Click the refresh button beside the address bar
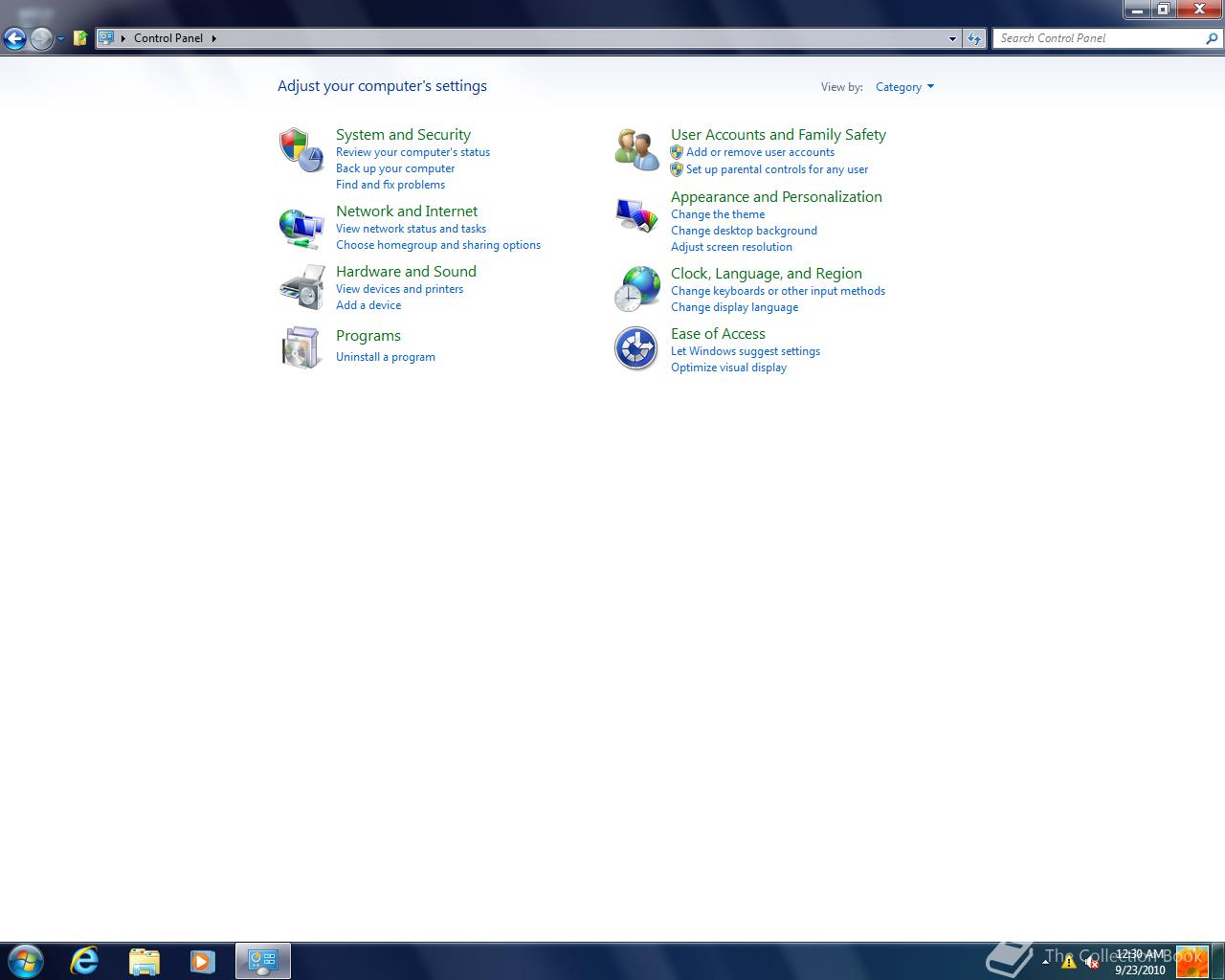Image resolution: width=1225 pixels, height=980 pixels. point(974,38)
